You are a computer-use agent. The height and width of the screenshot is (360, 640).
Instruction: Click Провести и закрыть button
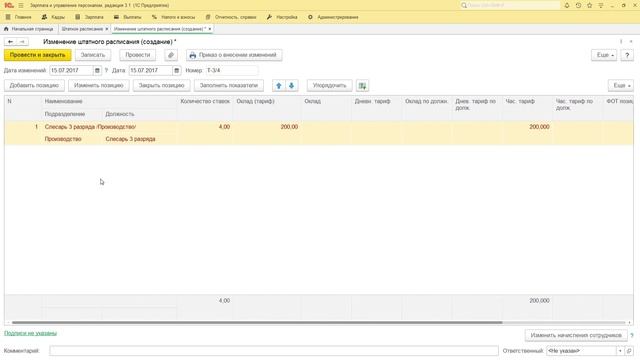click(x=38, y=55)
